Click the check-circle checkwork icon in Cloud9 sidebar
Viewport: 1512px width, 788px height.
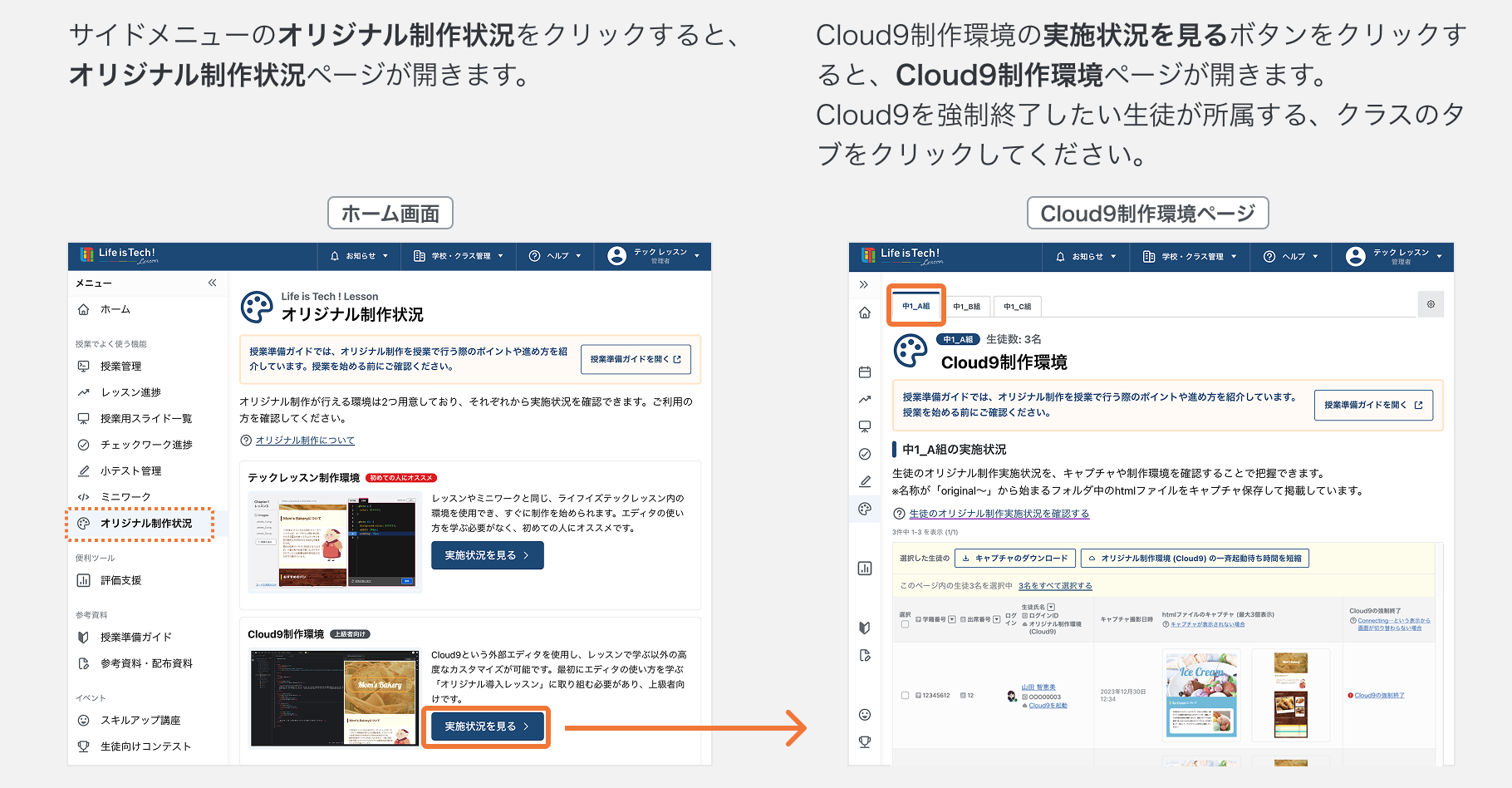[865, 454]
